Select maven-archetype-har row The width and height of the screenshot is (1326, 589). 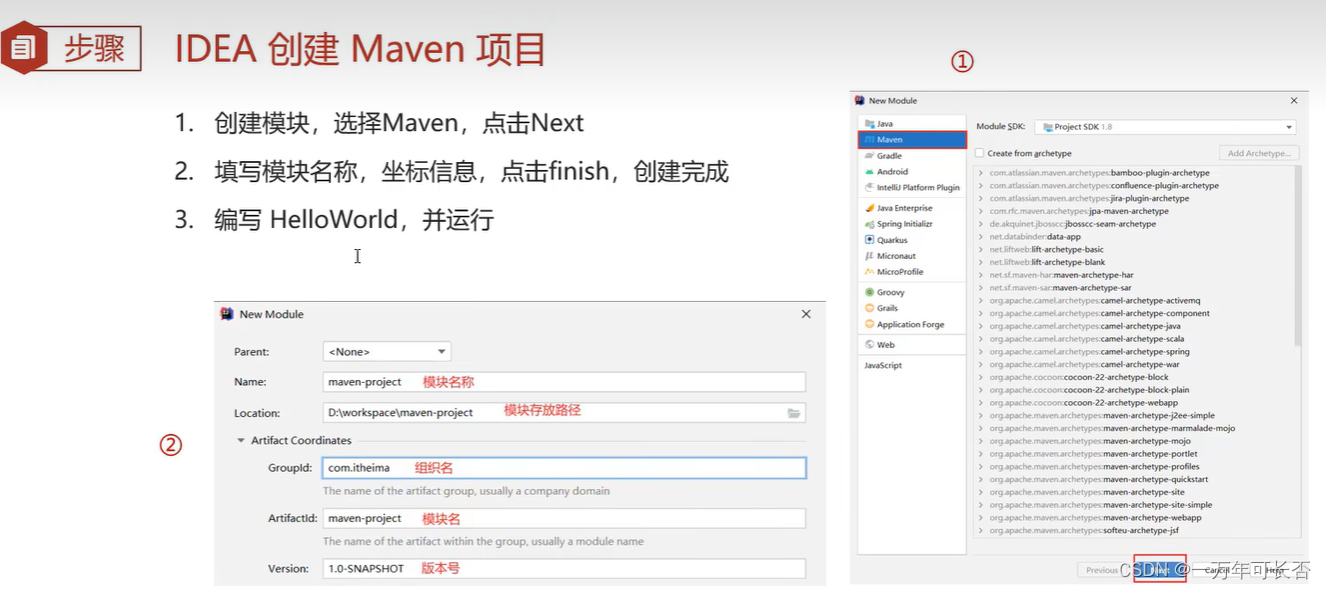pos(1134,275)
